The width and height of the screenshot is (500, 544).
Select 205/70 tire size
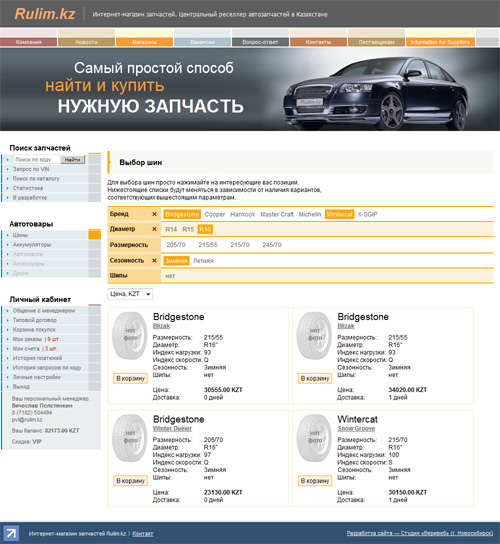(176, 245)
